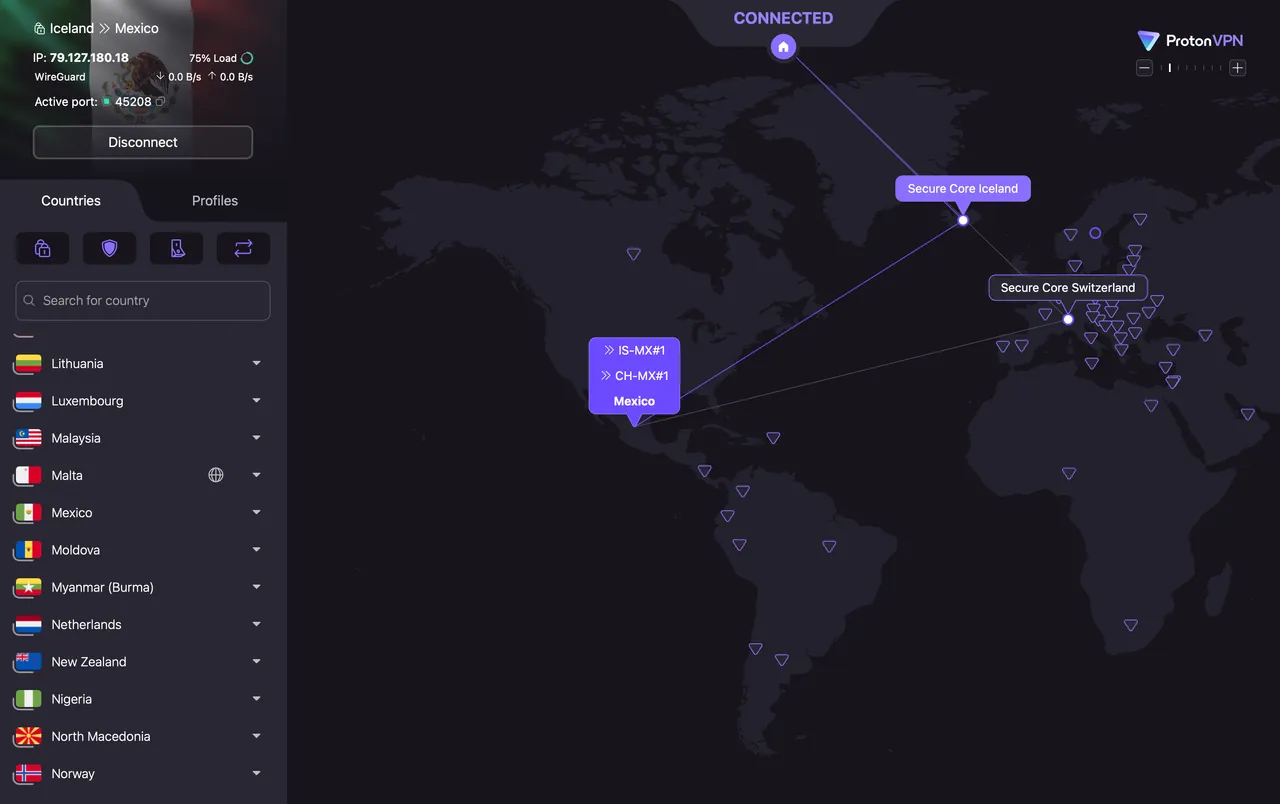Image resolution: width=1280 pixels, height=804 pixels.
Task: Click the Disconnect button
Action: (x=143, y=142)
